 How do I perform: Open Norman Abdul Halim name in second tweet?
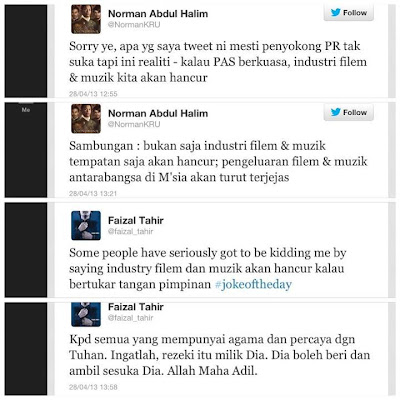point(158,113)
